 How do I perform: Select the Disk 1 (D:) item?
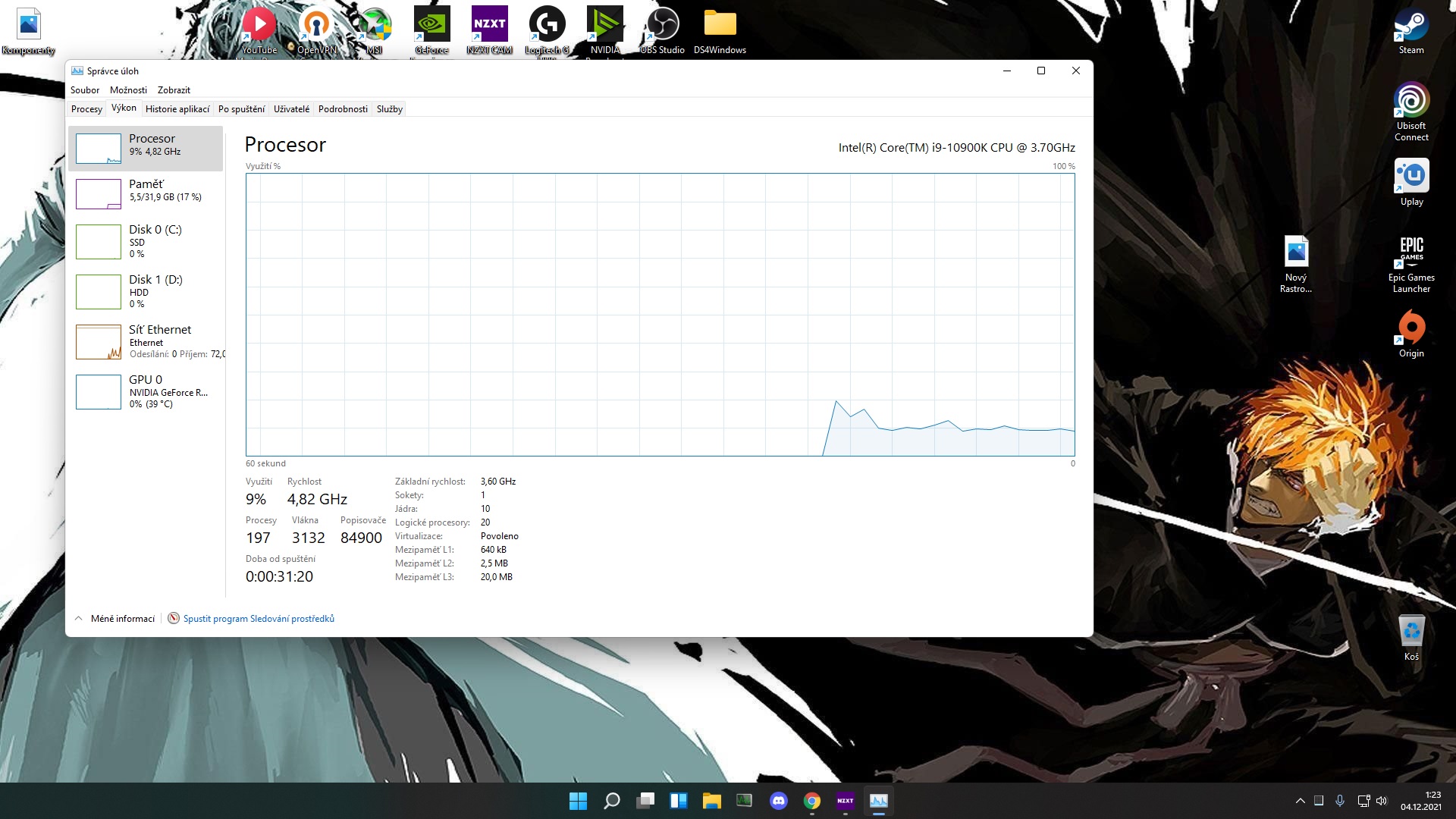pyautogui.click(x=146, y=291)
